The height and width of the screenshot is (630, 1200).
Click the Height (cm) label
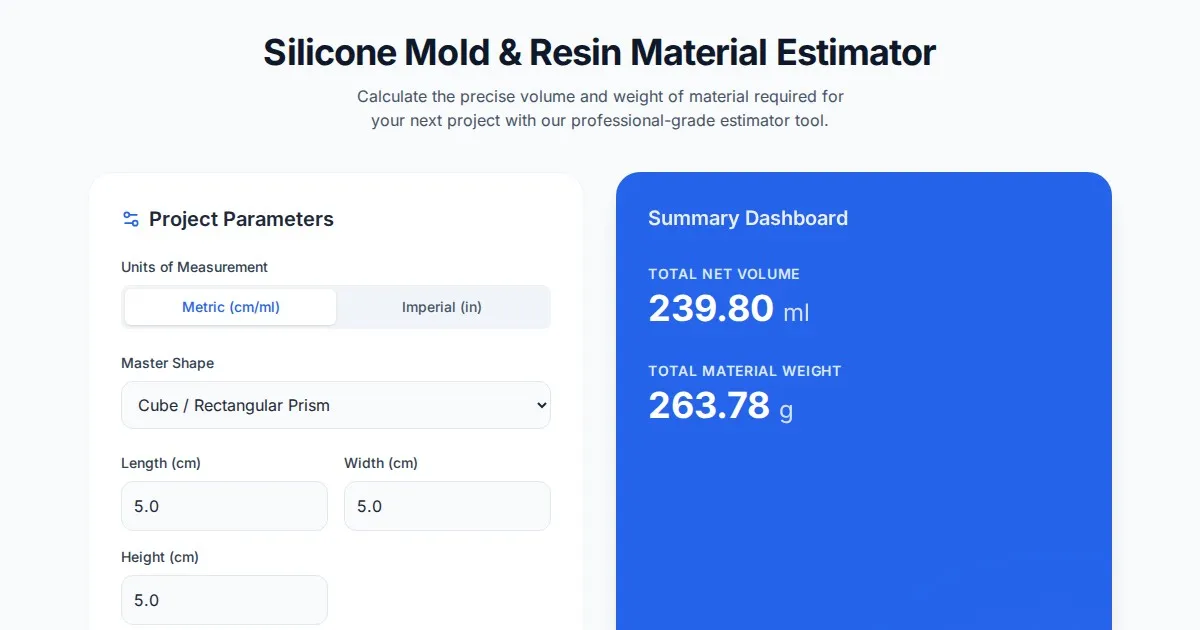[160, 557]
